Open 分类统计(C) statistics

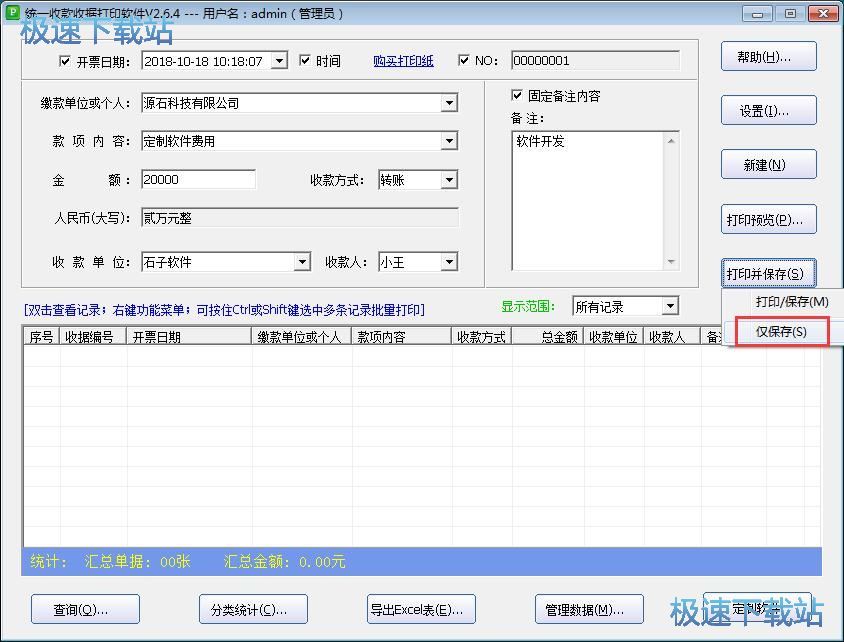pyautogui.click(x=253, y=609)
